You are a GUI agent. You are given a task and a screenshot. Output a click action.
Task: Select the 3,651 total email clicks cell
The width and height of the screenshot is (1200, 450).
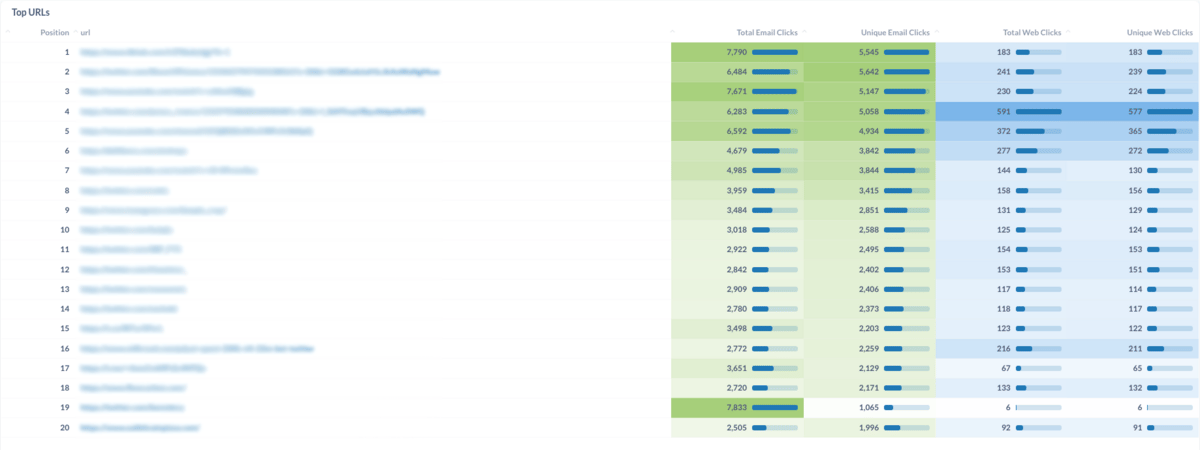point(735,368)
